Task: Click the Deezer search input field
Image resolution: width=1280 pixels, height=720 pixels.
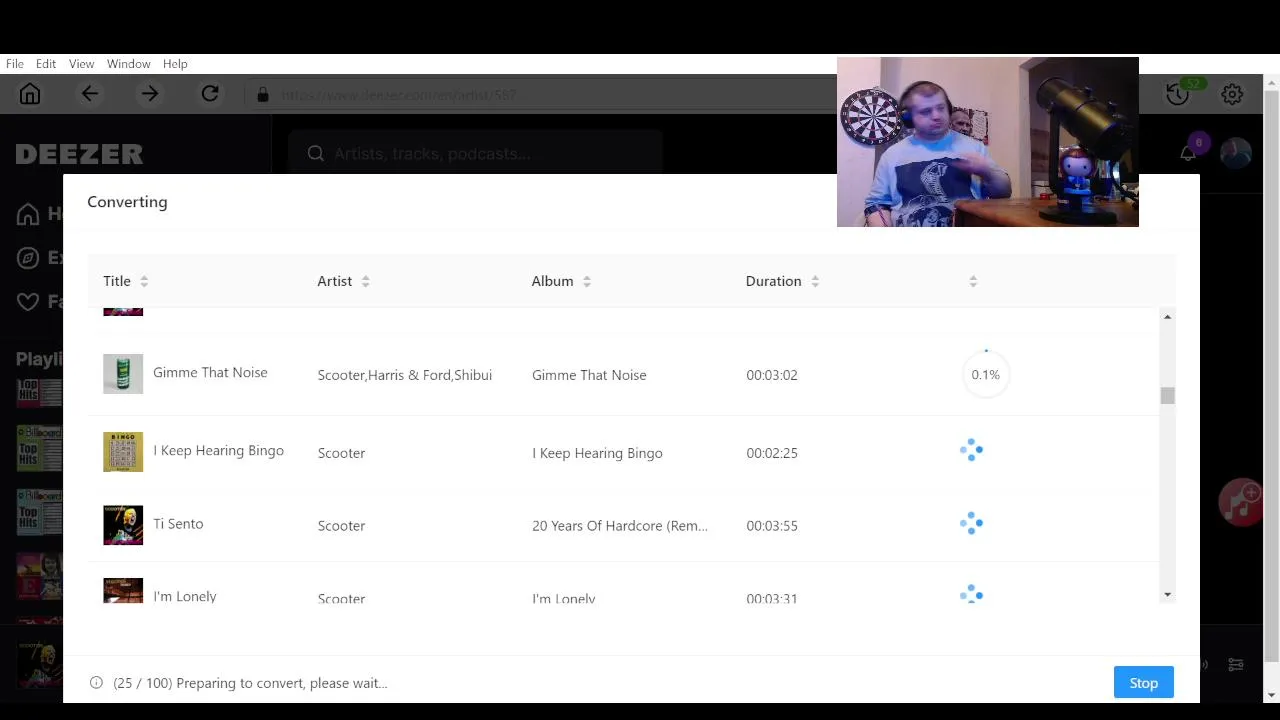Action: click(475, 153)
